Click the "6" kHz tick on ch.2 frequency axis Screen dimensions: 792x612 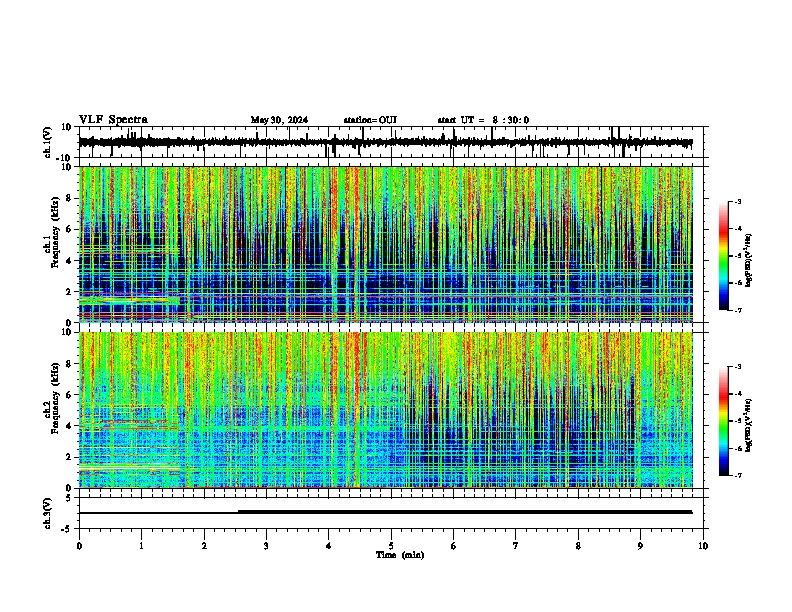(70, 394)
